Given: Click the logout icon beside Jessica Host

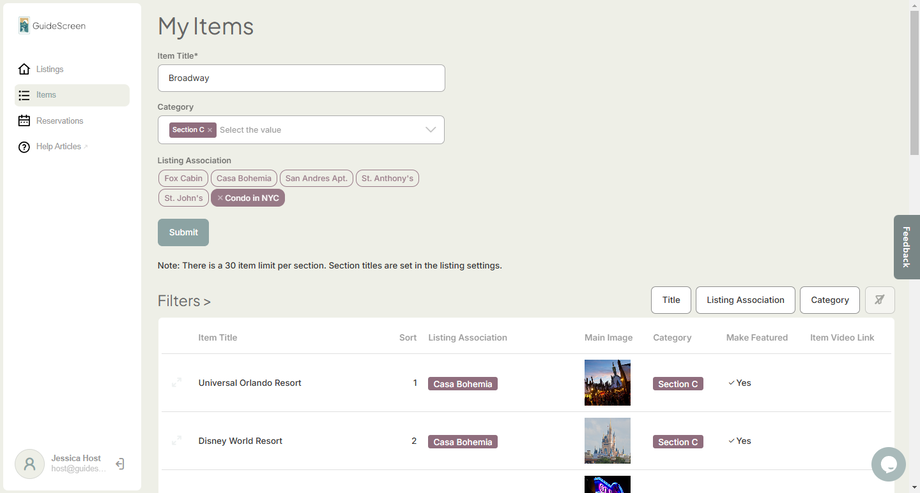Looking at the screenshot, I should point(120,464).
